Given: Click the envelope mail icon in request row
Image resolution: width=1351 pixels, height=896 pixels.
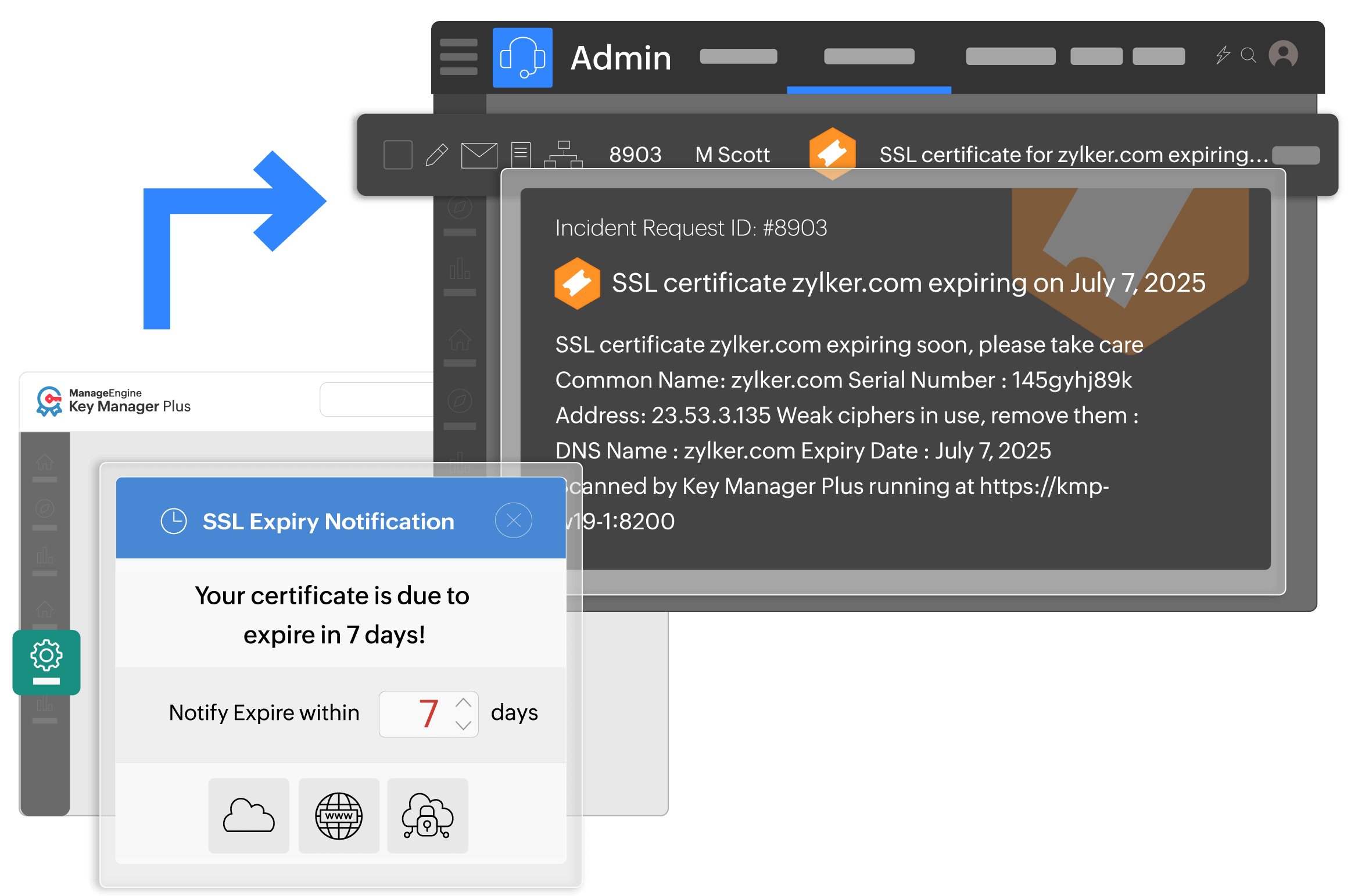Looking at the screenshot, I should tap(479, 155).
